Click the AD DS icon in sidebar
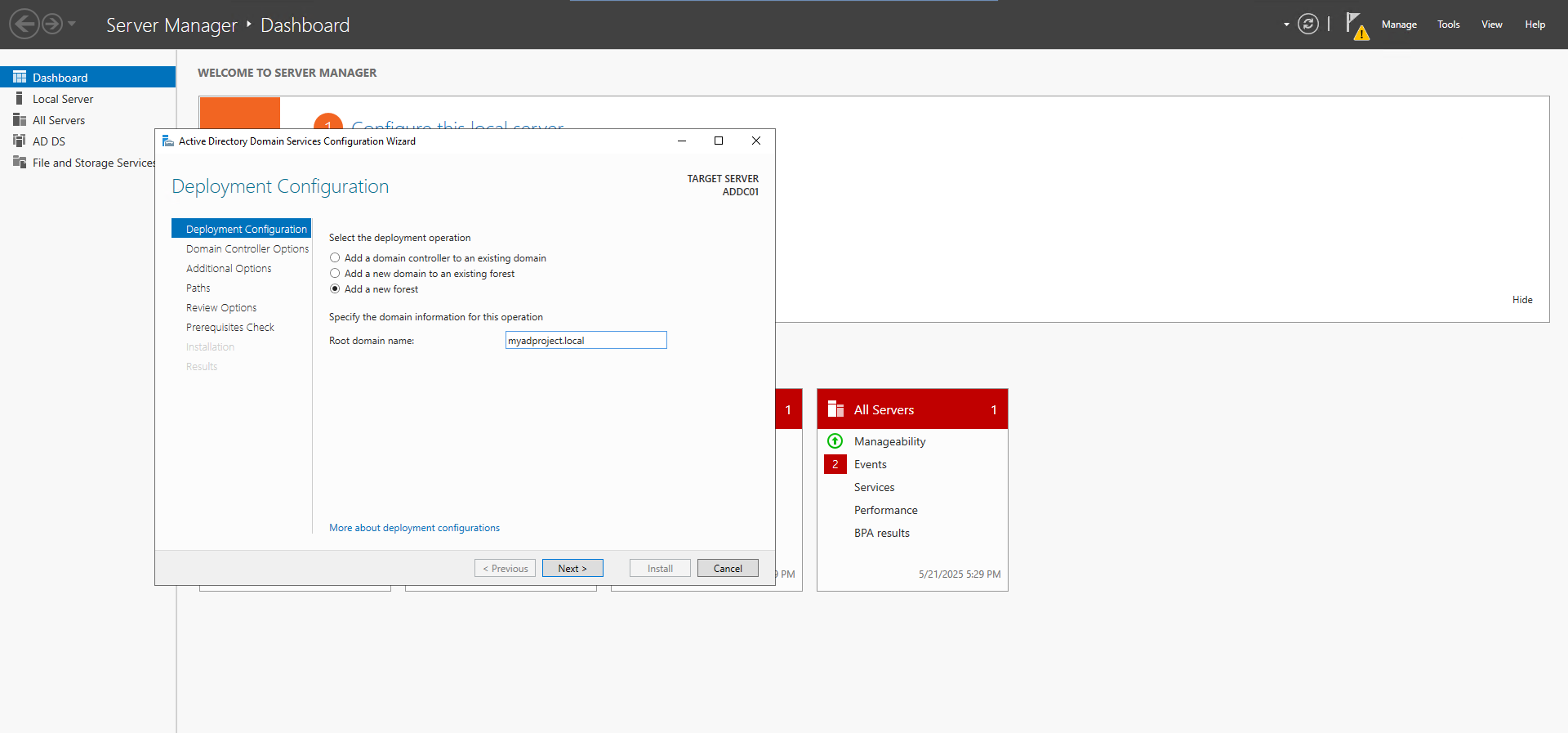 pos(20,141)
